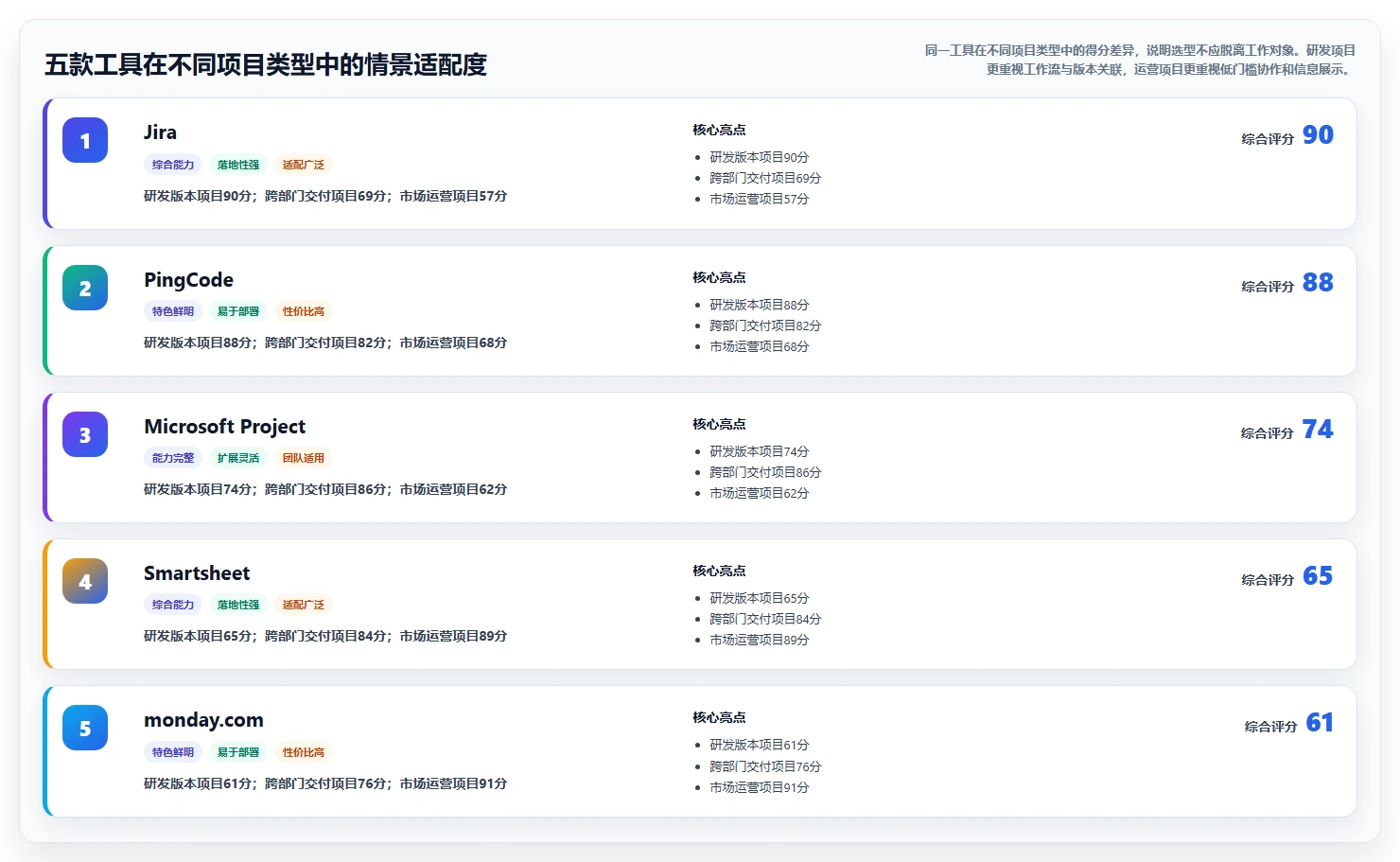Image resolution: width=1400 pixels, height=862 pixels.
Task: Click PingCode's 易于部署 tag
Action: 238,311
